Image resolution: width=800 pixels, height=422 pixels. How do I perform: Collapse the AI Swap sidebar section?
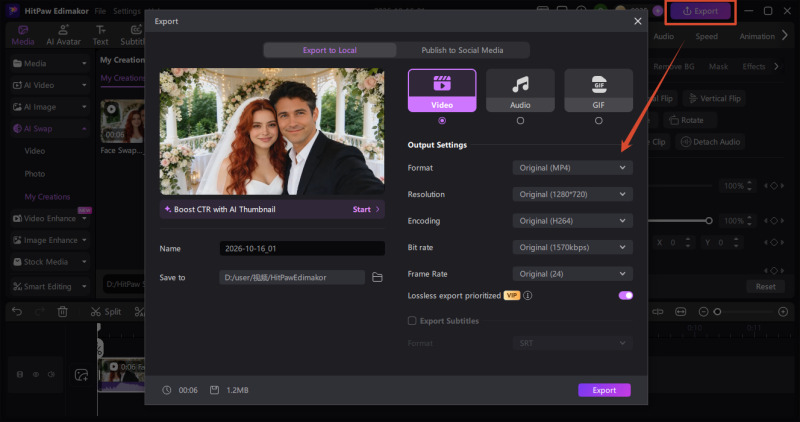(49, 129)
